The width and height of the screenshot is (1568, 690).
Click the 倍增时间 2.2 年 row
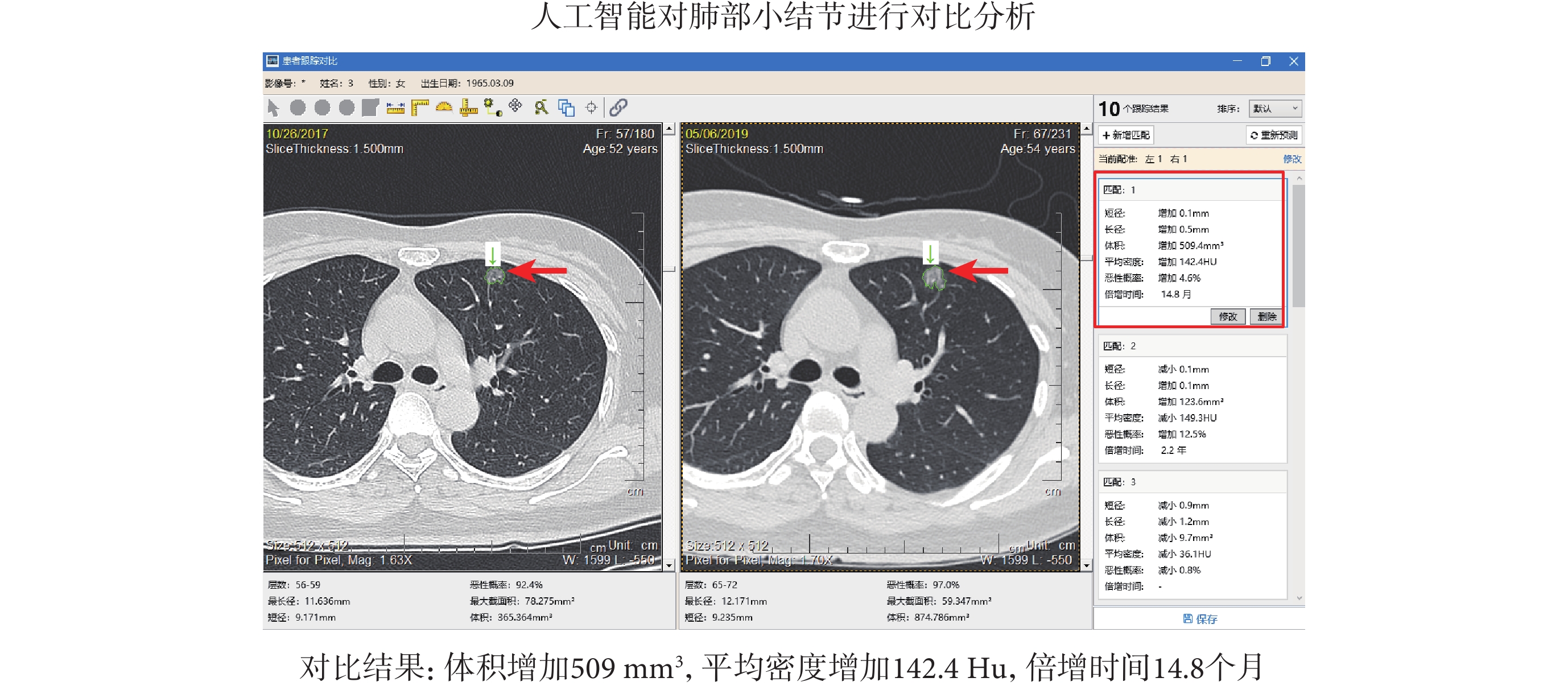point(1145,451)
